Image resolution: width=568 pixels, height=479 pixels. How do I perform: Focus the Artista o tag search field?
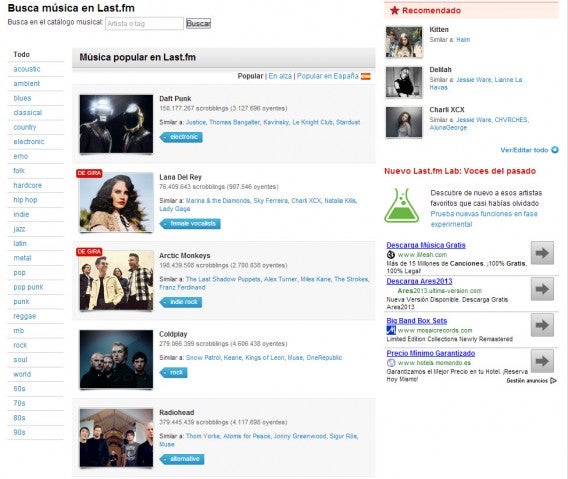[x=144, y=24]
